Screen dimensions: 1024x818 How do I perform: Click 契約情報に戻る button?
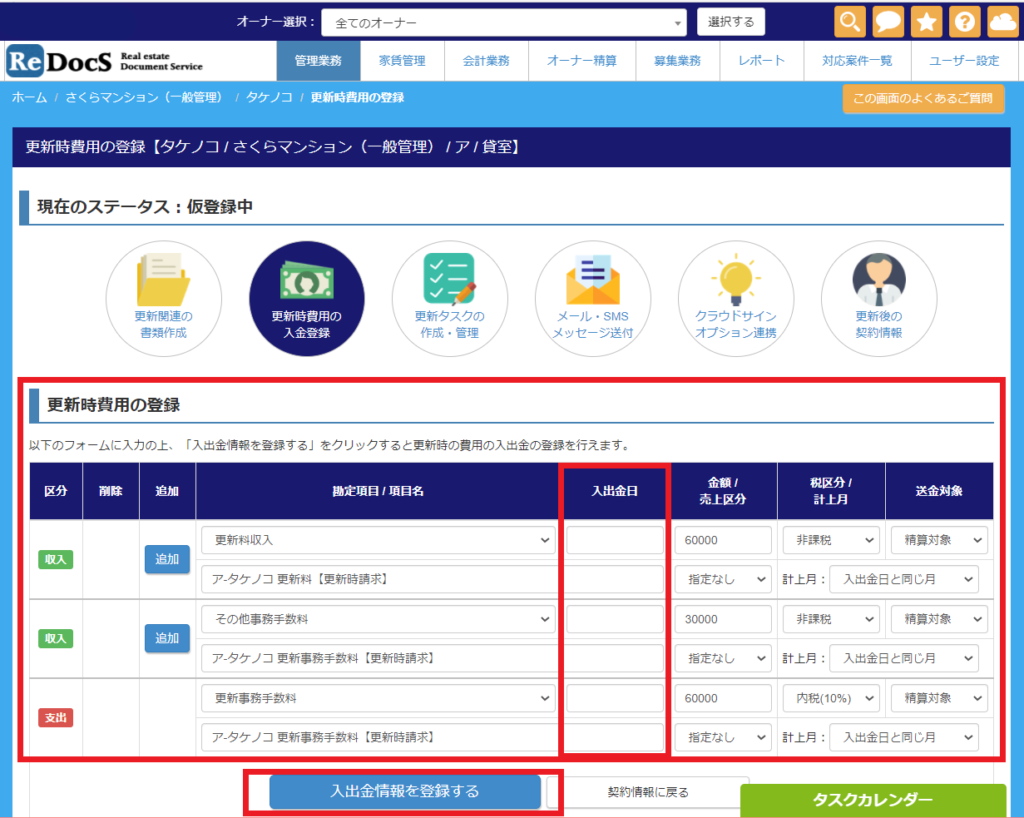coord(648,792)
